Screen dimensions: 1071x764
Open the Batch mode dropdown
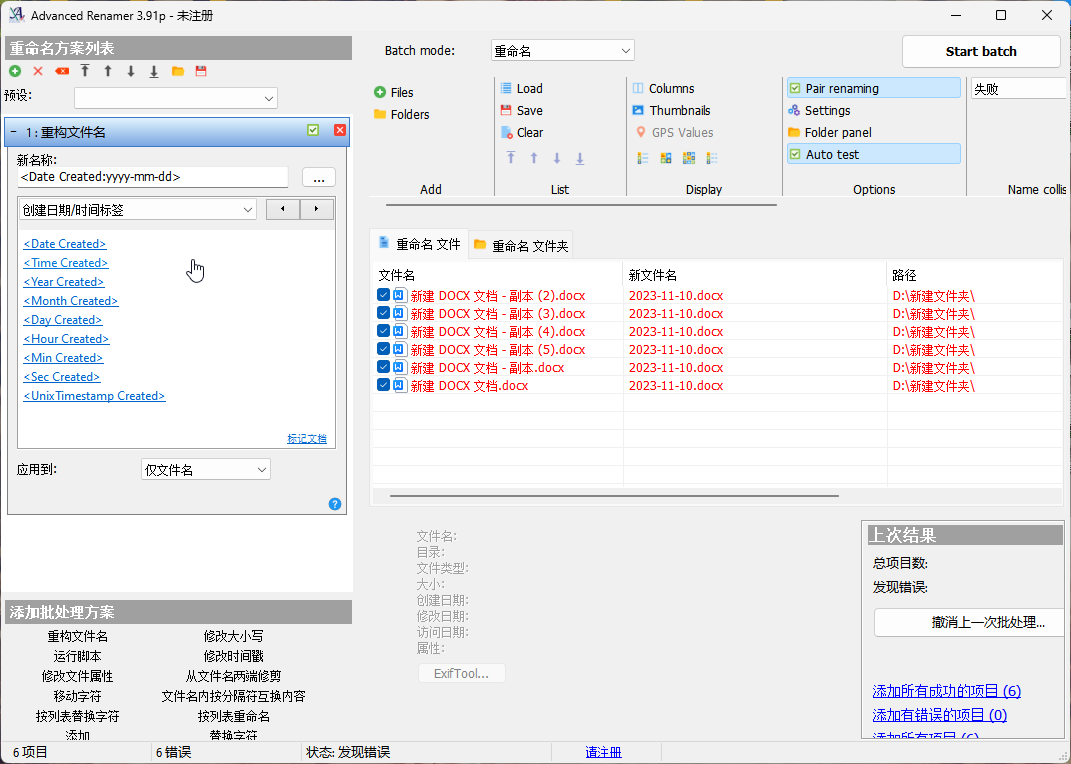563,51
